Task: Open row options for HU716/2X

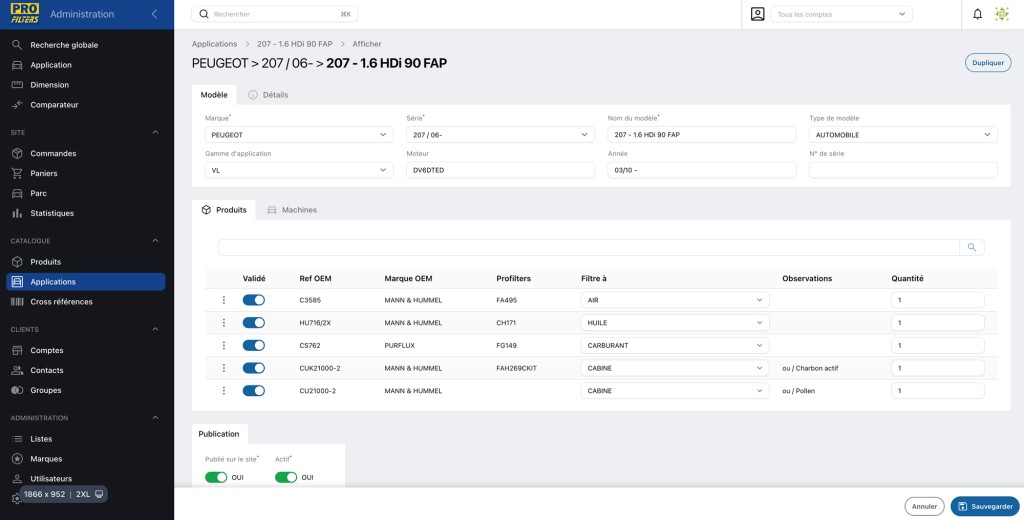Action: click(x=224, y=323)
